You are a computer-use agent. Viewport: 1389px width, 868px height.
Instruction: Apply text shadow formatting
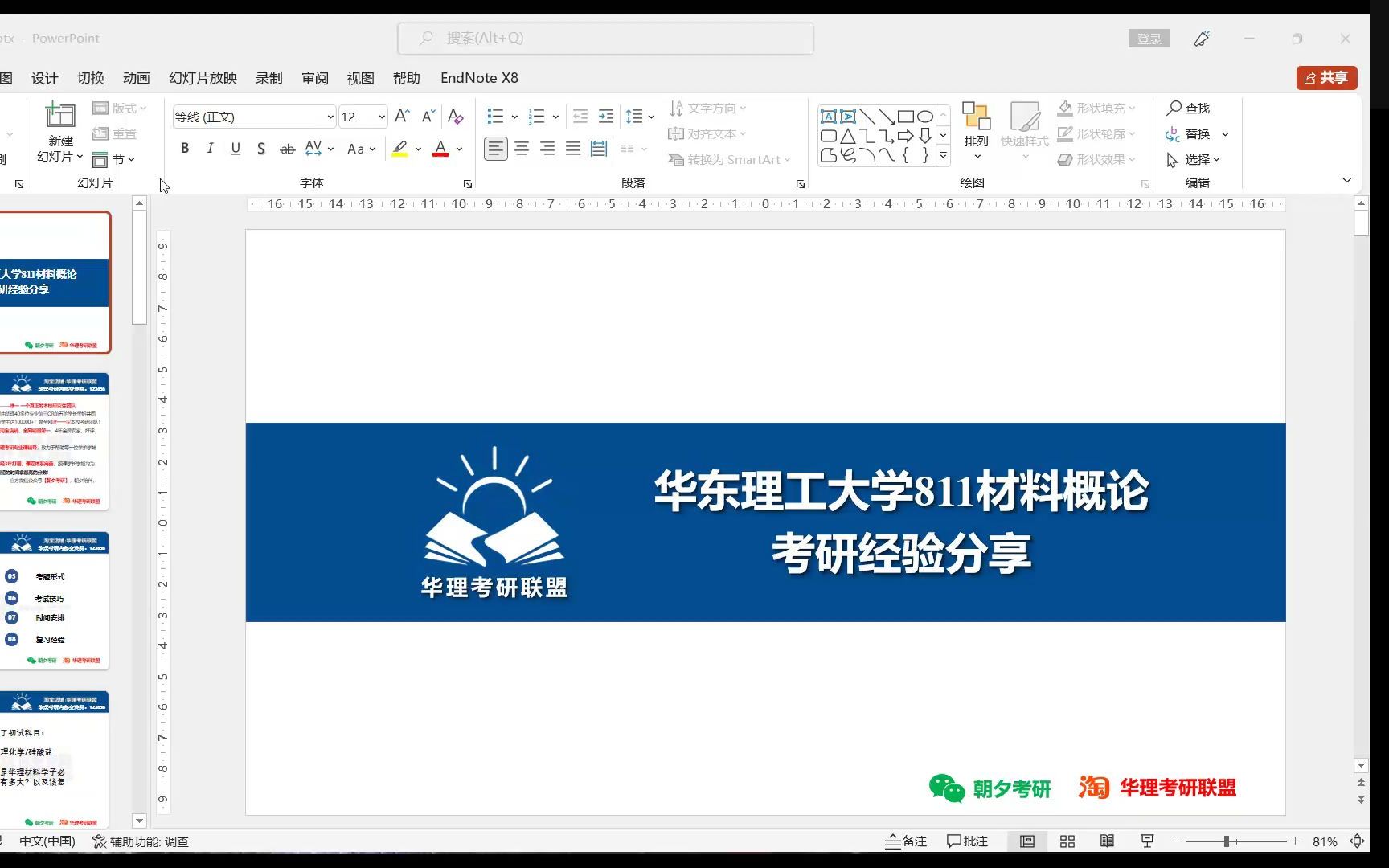tap(260, 149)
